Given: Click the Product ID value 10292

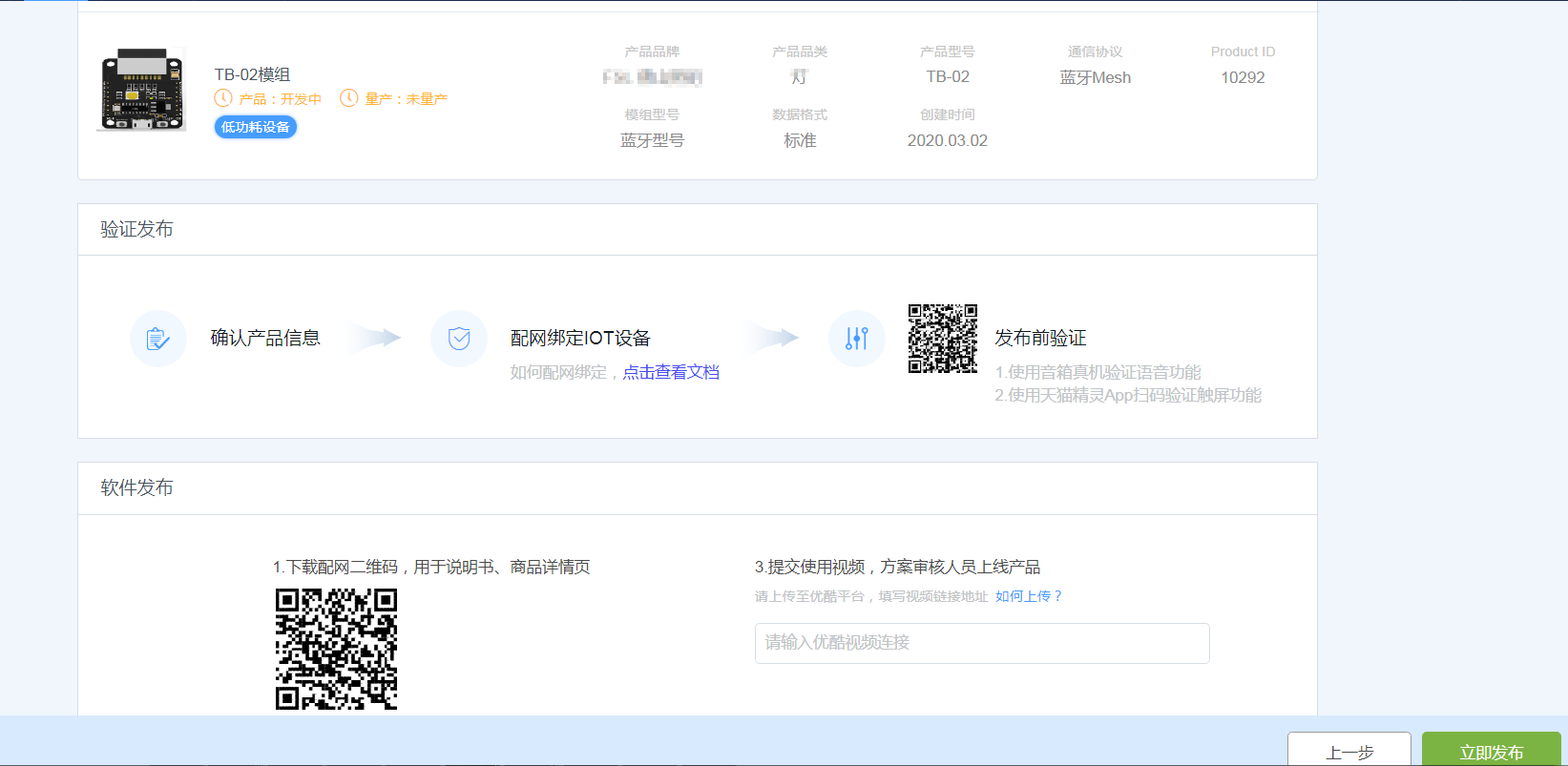Looking at the screenshot, I should pos(1243,77).
